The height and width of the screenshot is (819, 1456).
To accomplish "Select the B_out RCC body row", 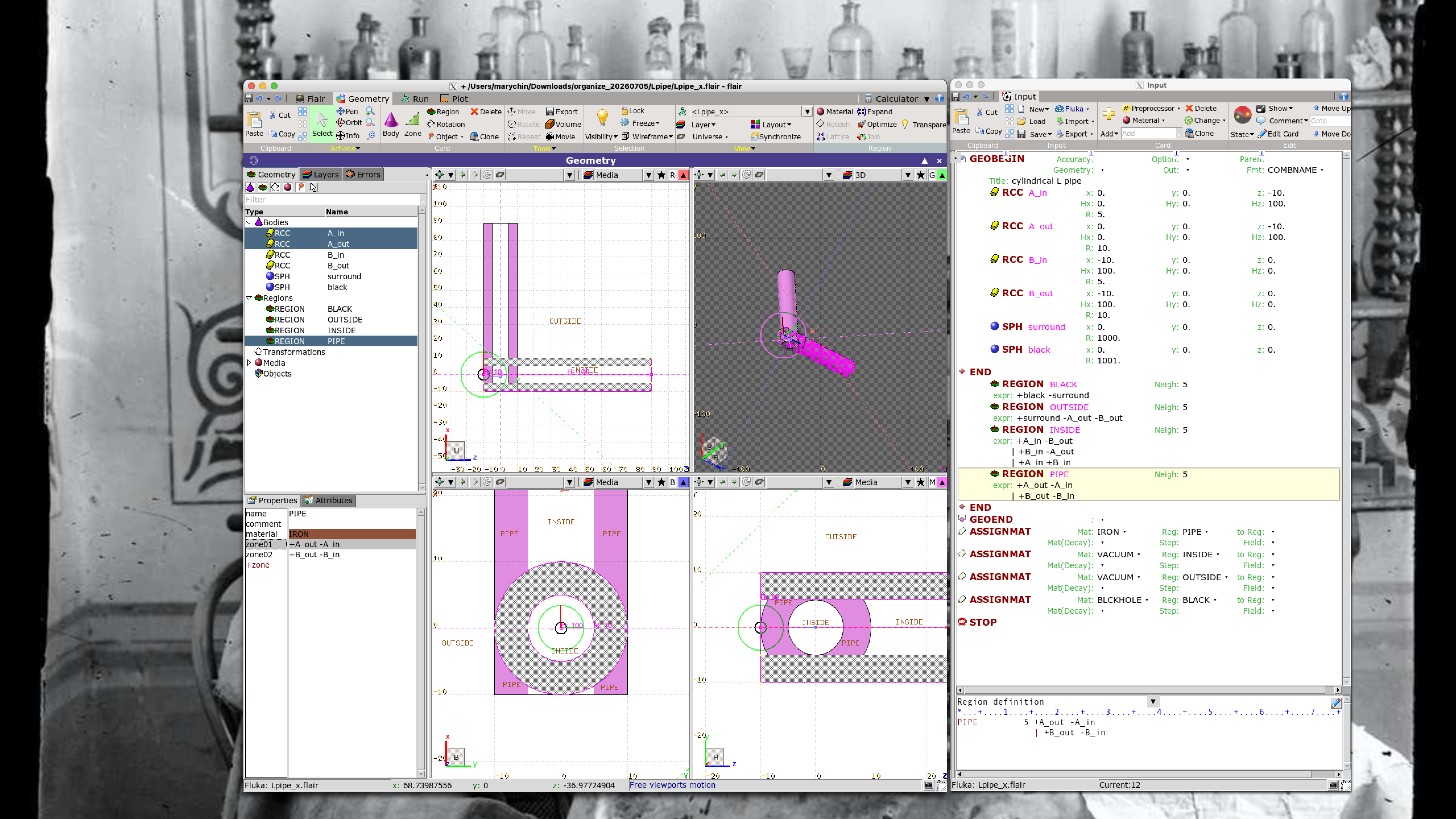I will coord(331,265).
